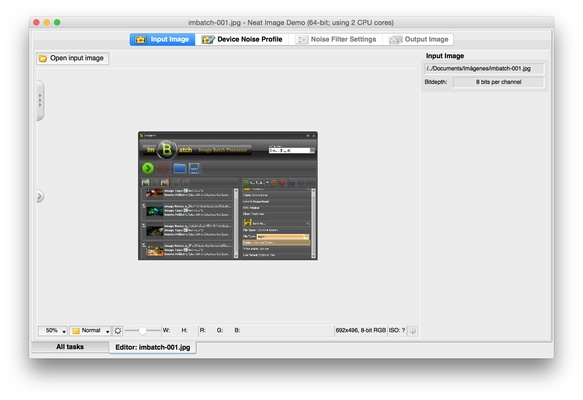Expand the side panel with the chevron arrow
The width and height of the screenshot is (583, 400).
point(40,196)
